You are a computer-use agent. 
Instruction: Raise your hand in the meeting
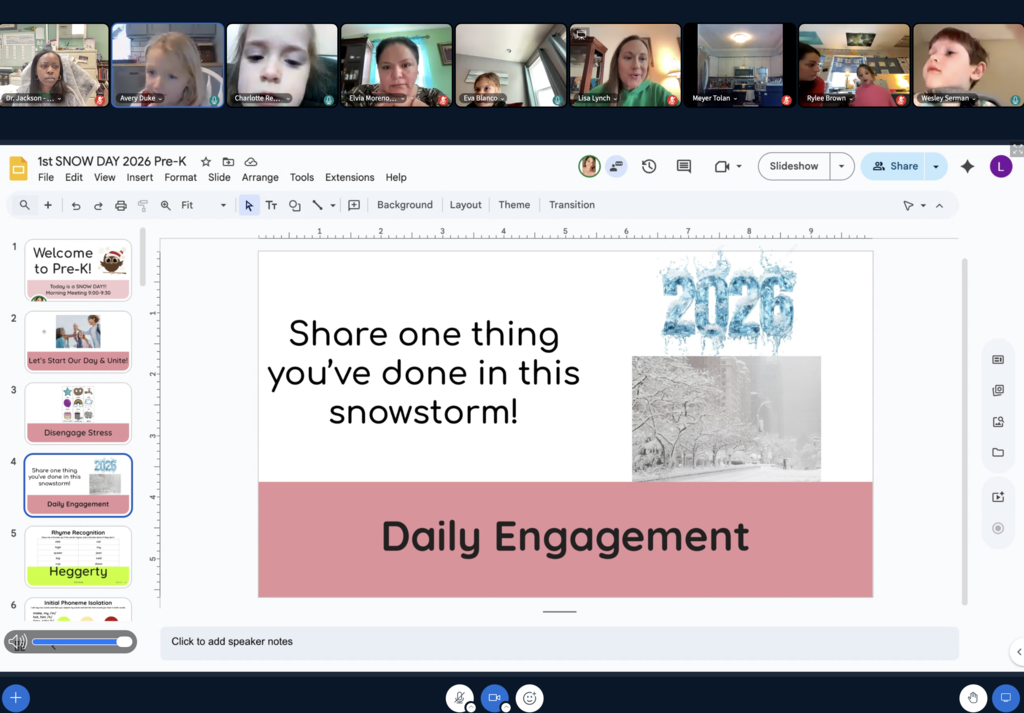point(972,697)
